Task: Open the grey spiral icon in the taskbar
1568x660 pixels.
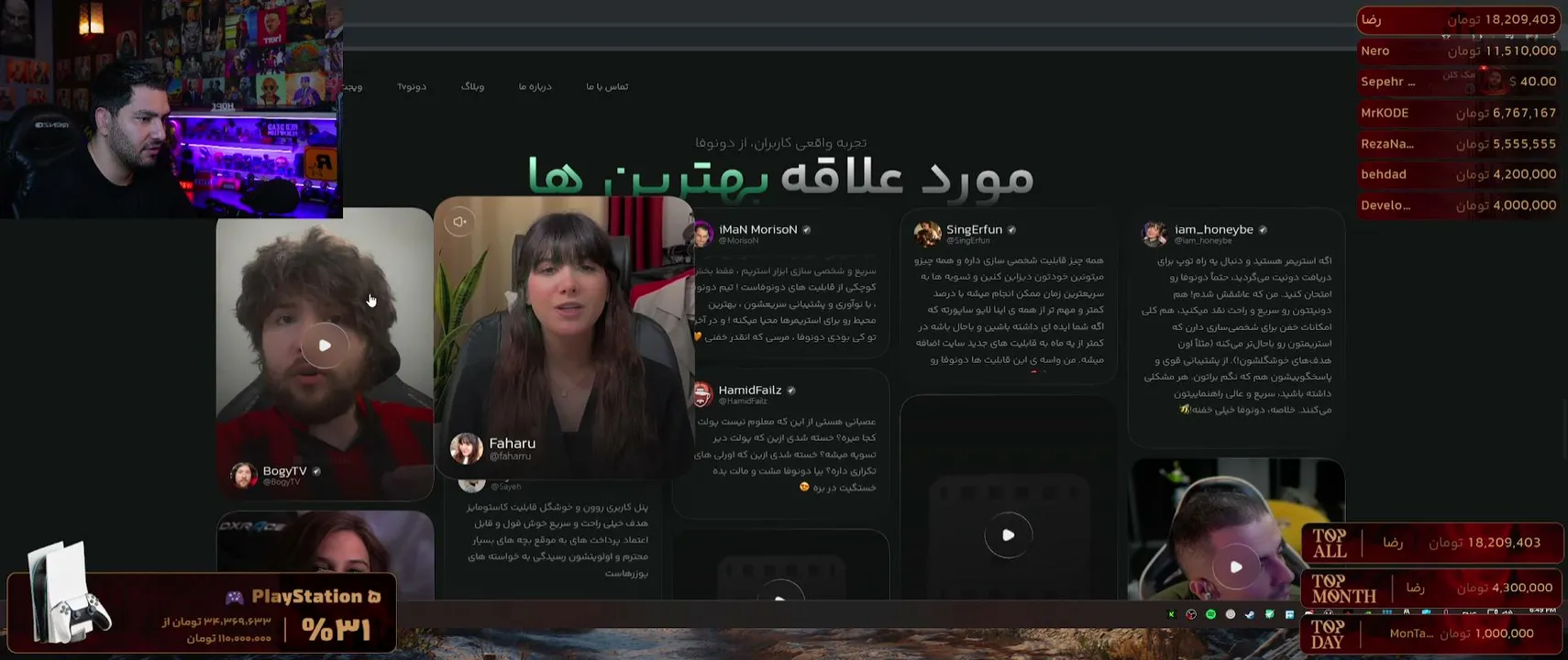Action: click(x=1231, y=614)
